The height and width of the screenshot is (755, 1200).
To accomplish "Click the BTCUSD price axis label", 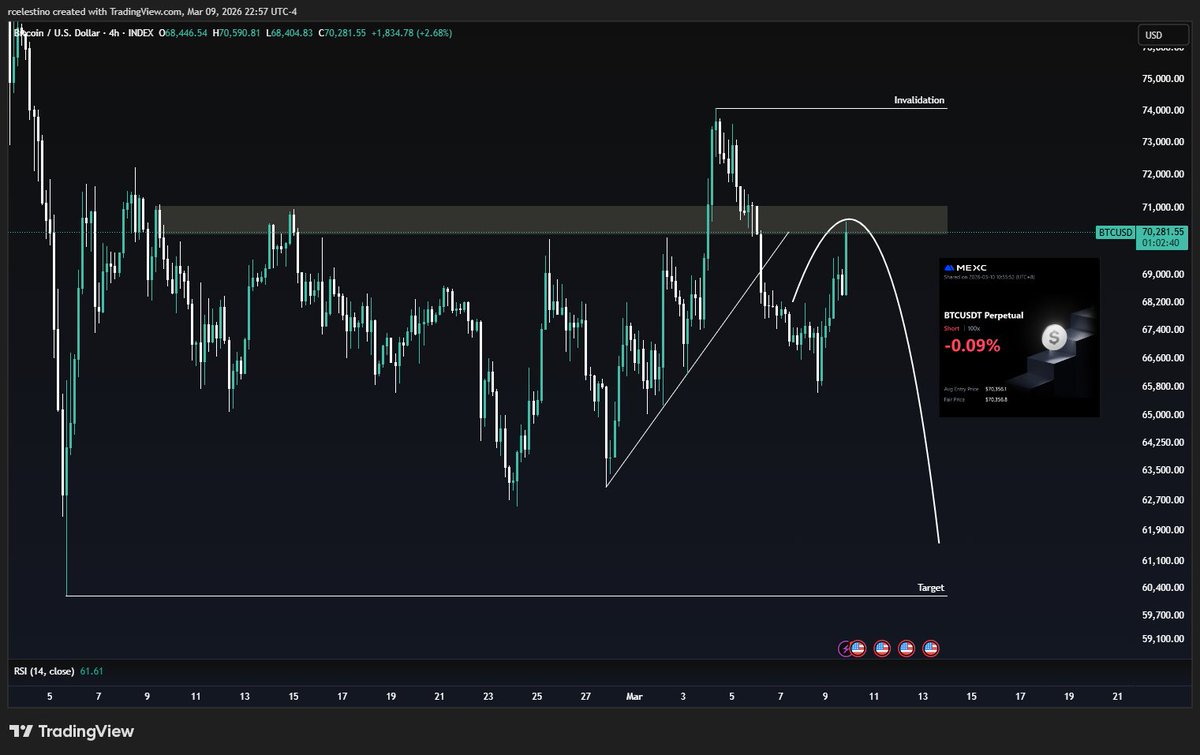I will coord(1115,232).
